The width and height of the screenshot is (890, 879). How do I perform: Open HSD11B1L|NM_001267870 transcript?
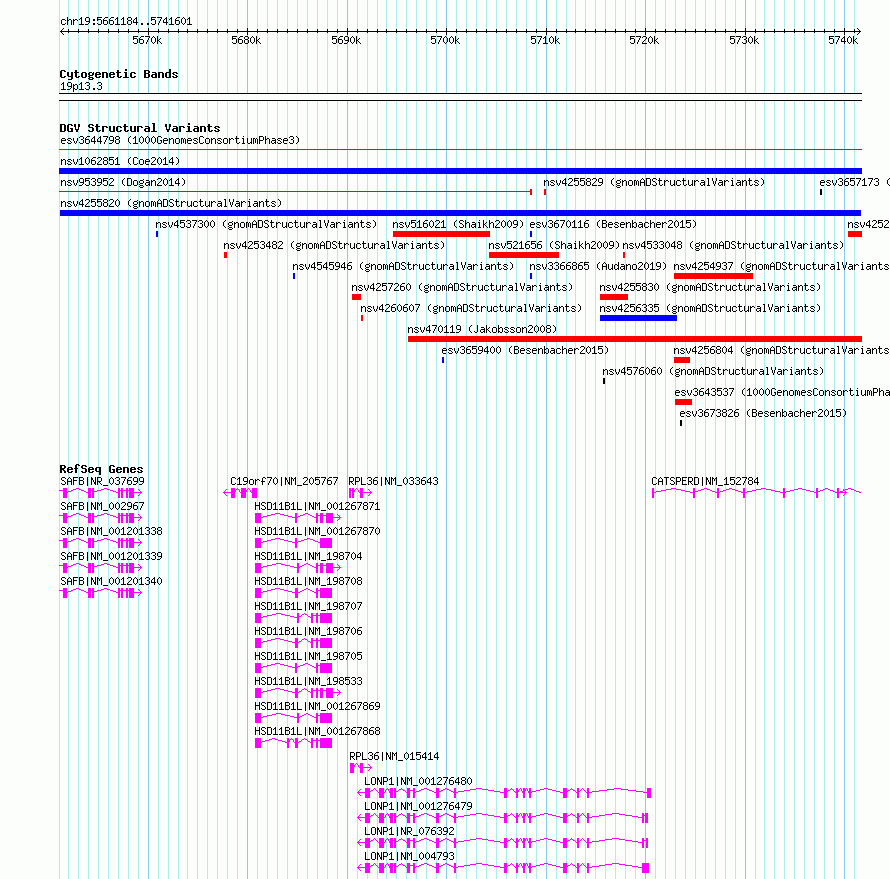(293, 542)
